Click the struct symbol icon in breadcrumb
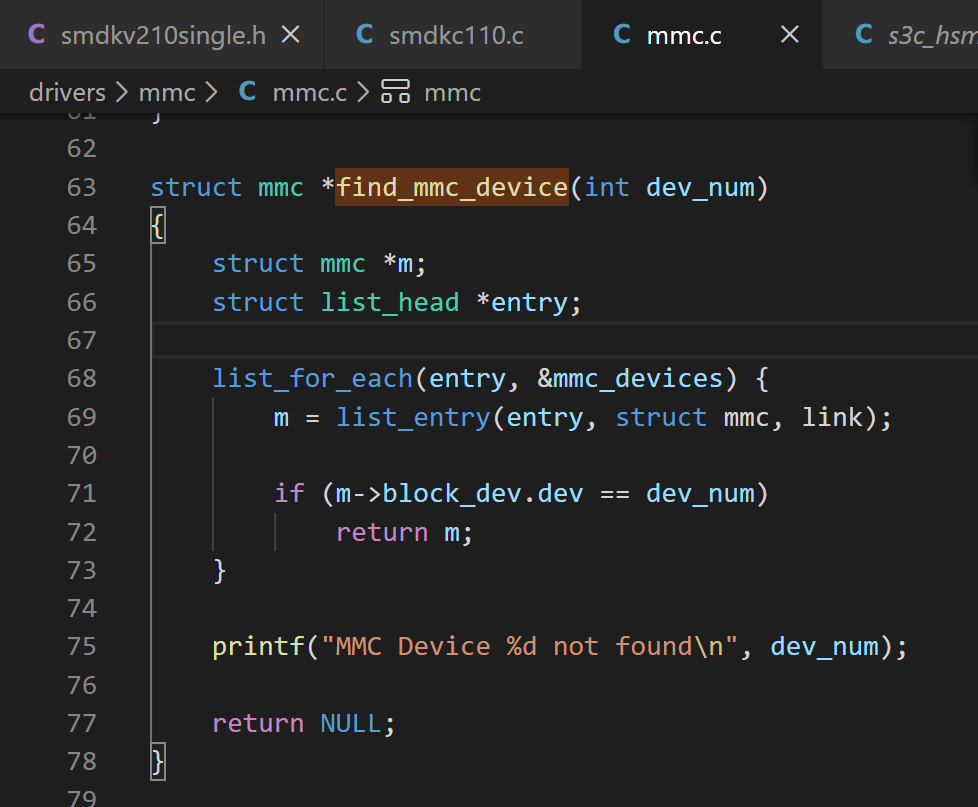978x807 pixels. pos(396,93)
